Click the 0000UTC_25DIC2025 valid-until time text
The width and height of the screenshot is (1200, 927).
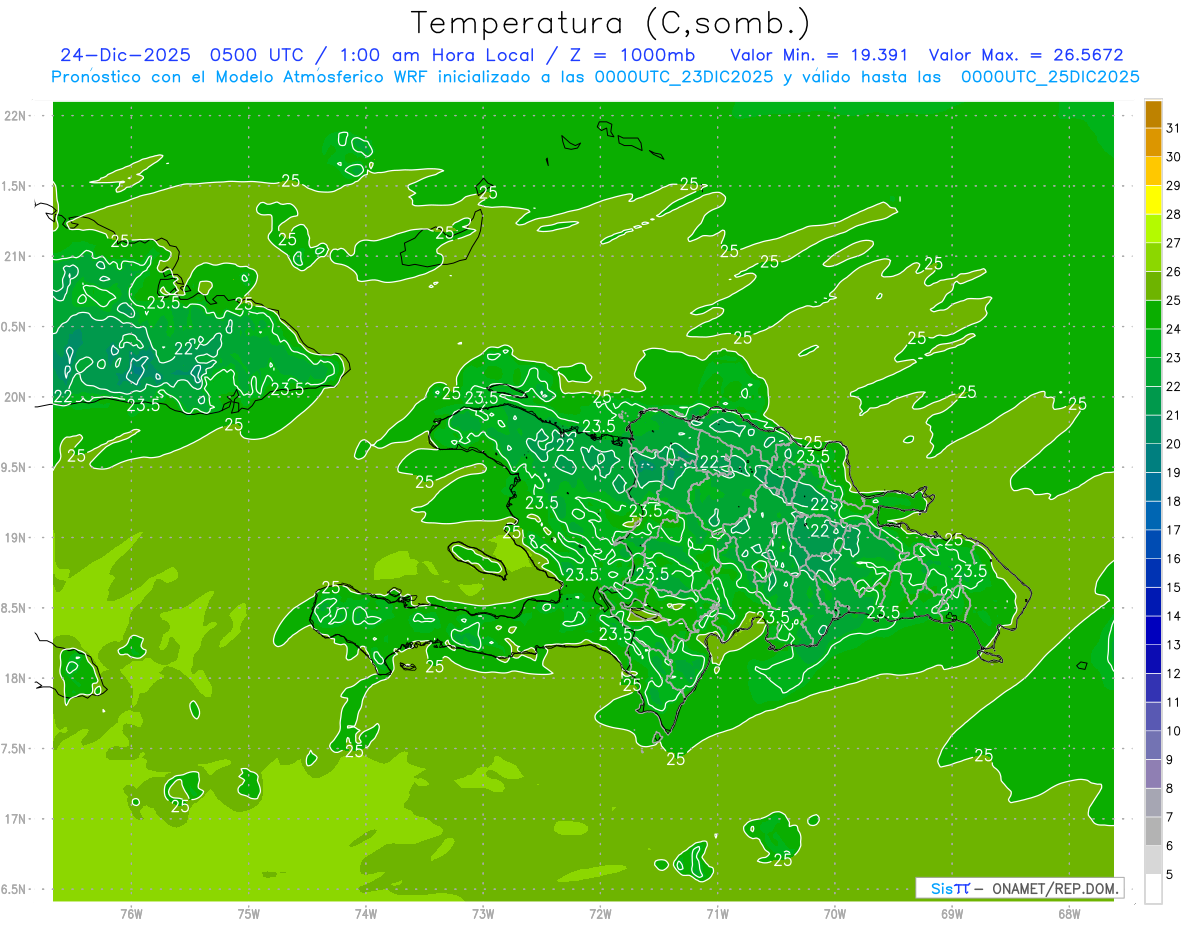click(x=1050, y=77)
